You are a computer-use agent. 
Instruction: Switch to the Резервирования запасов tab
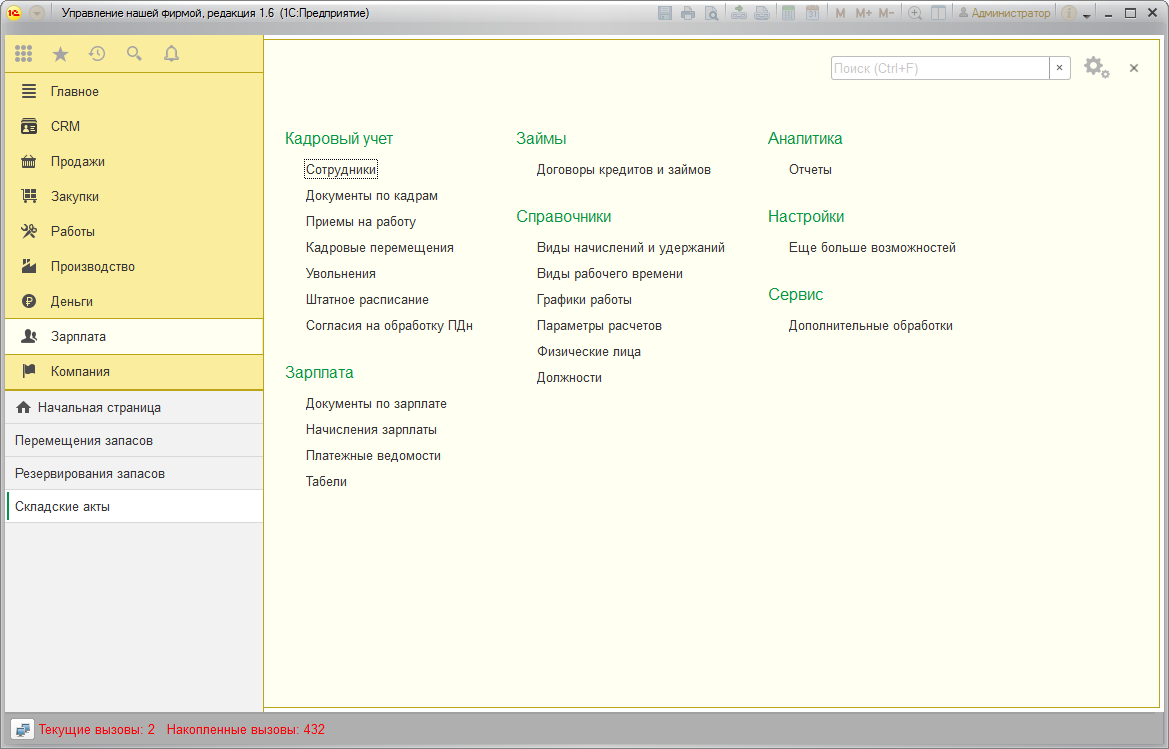point(134,473)
